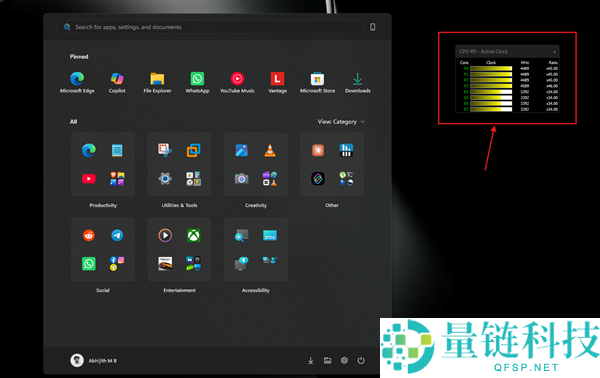
Task: Open Snipping Tool in Utilities & Tools
Action: [x=165, y=150]
